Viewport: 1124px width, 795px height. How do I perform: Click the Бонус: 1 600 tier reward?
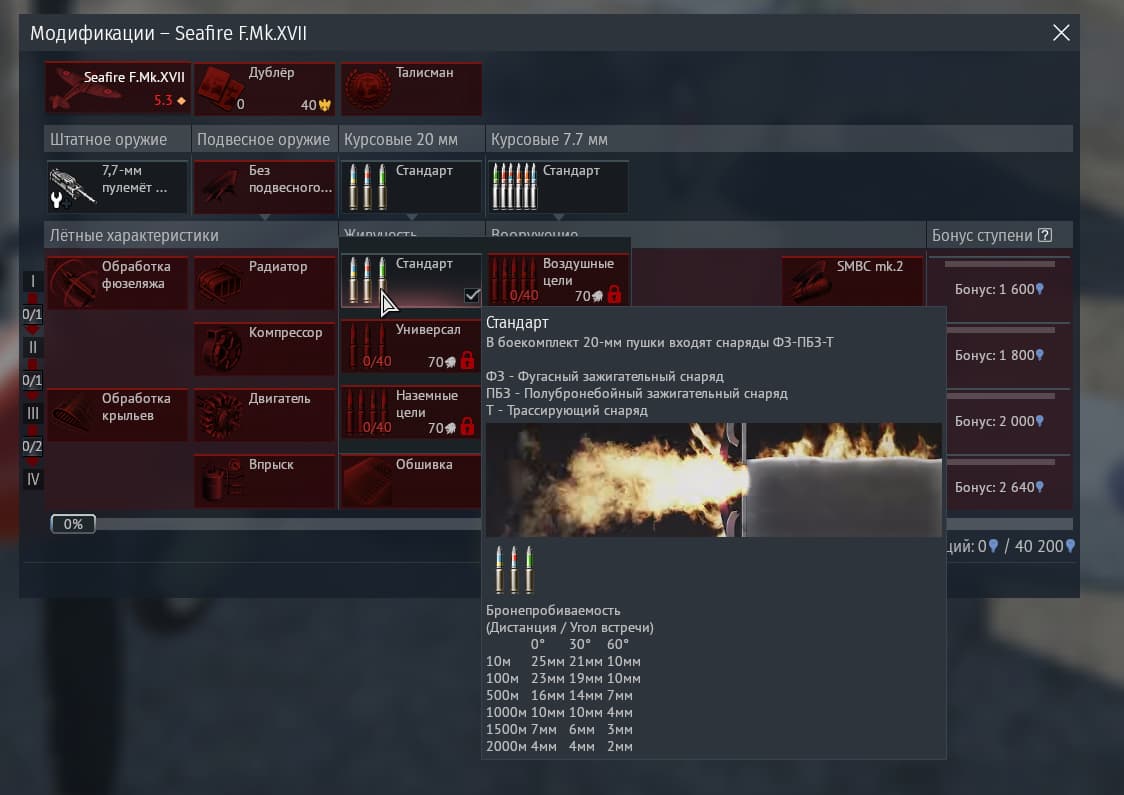click(x=999, y=289)
